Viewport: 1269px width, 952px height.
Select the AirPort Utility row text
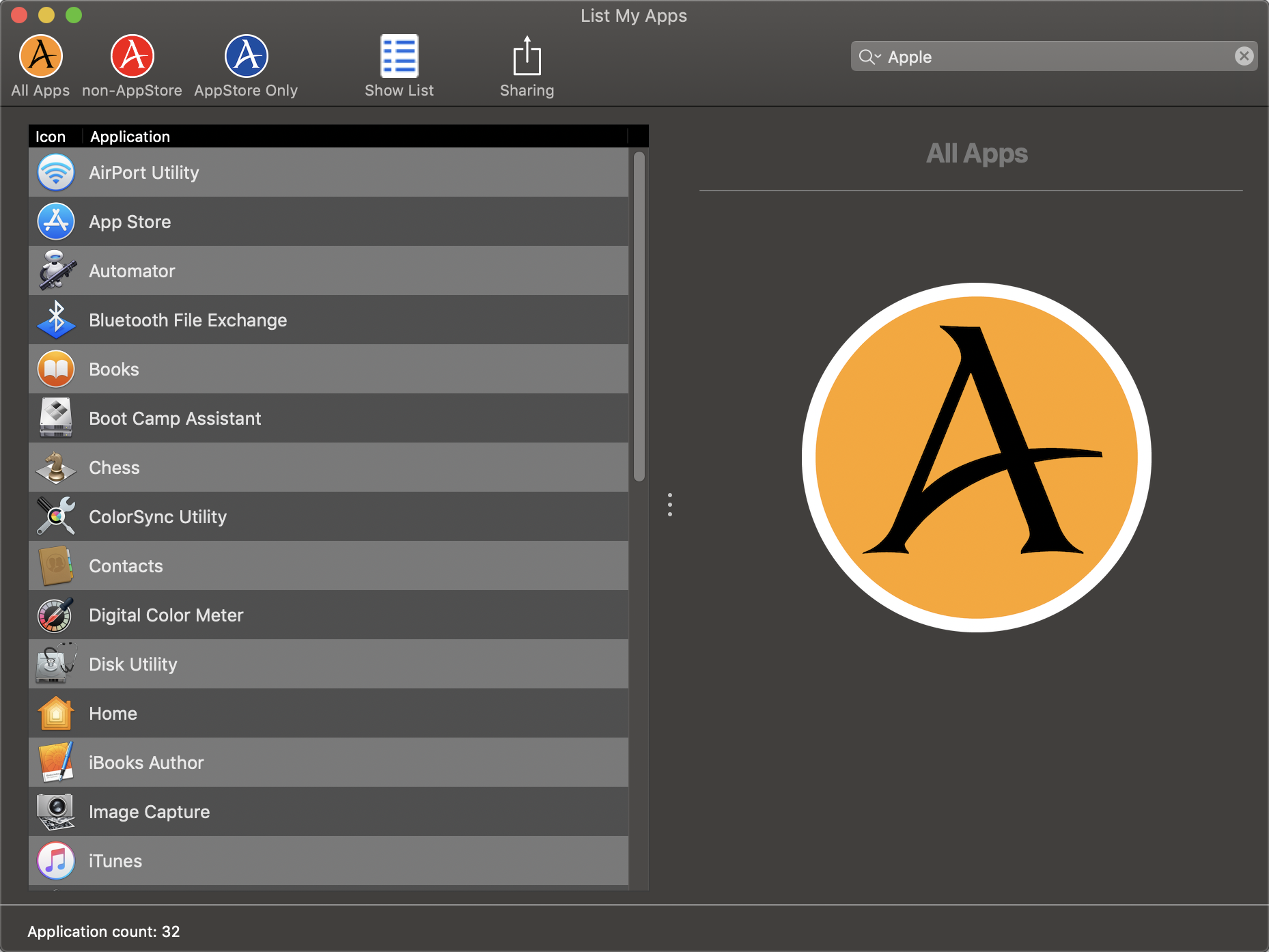pyautogui.click(x=144, y=173)
